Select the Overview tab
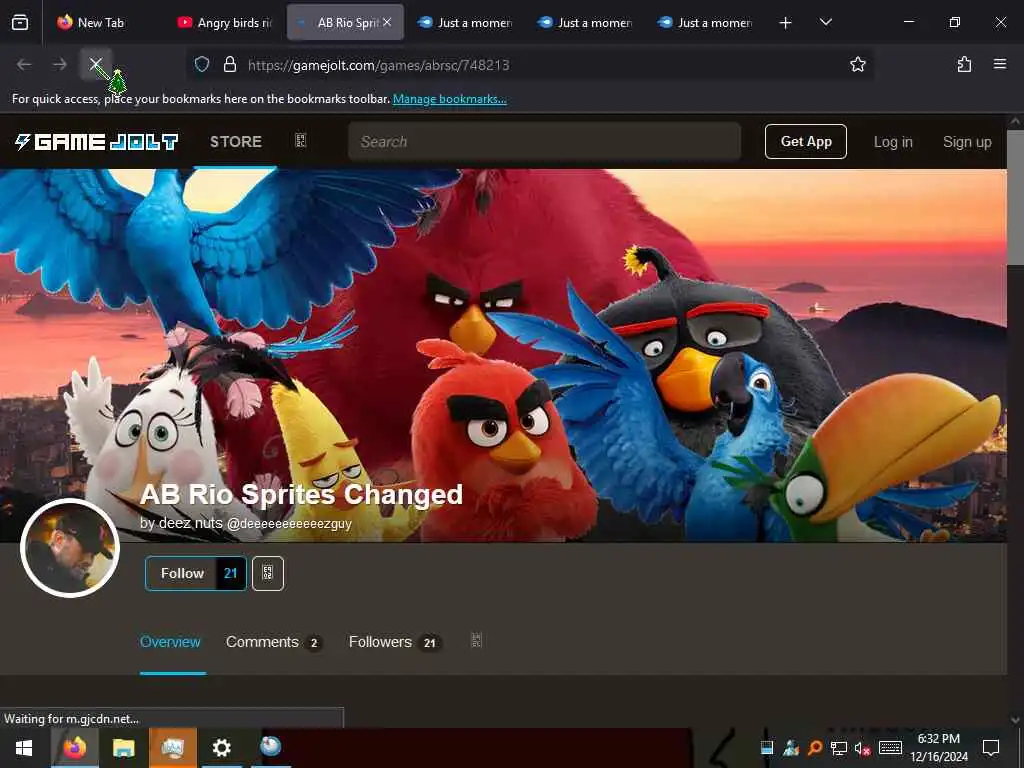 (170, 642)
